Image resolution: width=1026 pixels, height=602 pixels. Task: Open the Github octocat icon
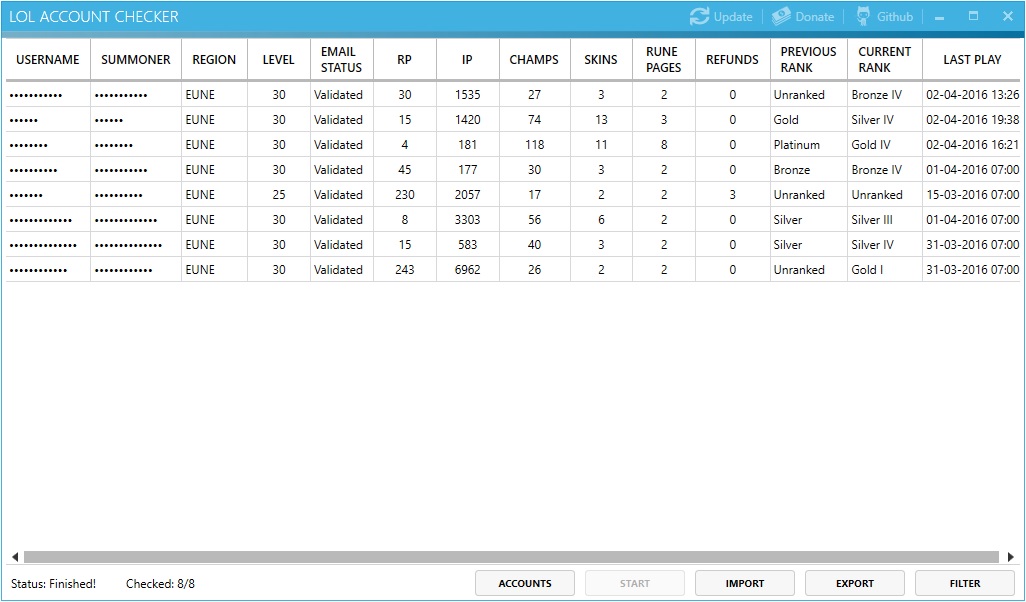coord(864,16)
